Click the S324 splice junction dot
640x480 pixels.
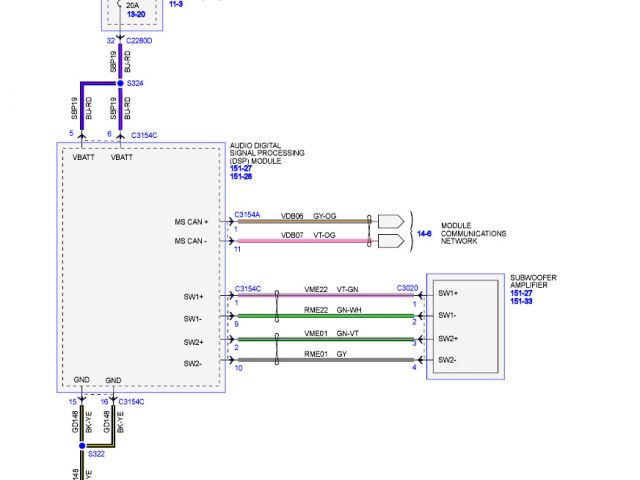(119, 83)
